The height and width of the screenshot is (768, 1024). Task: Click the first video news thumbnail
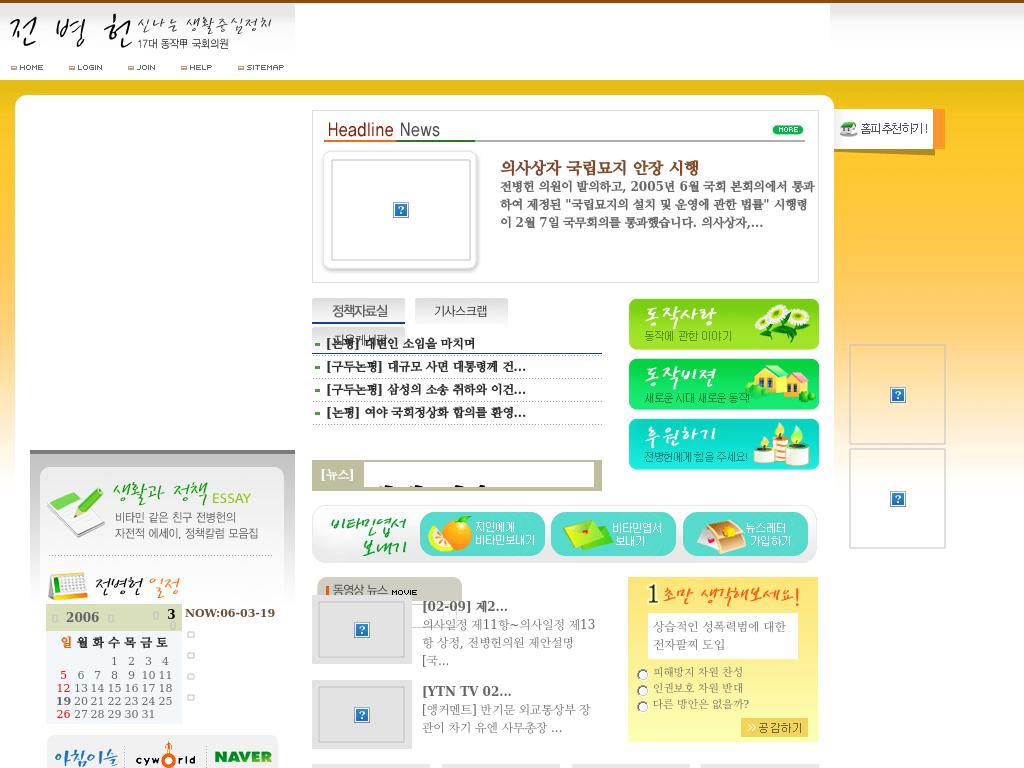[x=362, y=630]
